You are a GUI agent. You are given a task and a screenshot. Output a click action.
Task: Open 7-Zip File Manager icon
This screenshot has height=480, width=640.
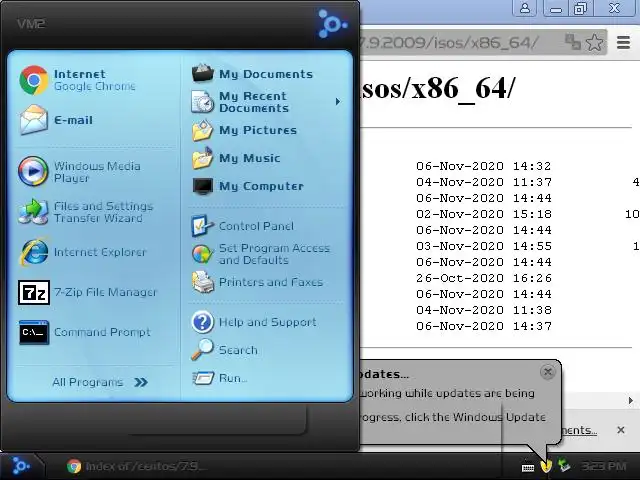pos(33,292)
